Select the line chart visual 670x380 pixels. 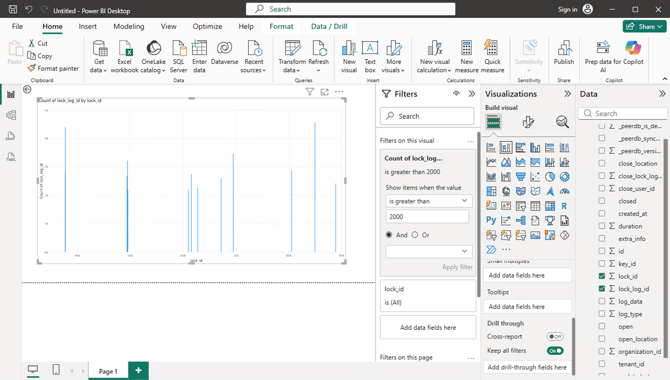pyautogui.click(x=491, y=162)
